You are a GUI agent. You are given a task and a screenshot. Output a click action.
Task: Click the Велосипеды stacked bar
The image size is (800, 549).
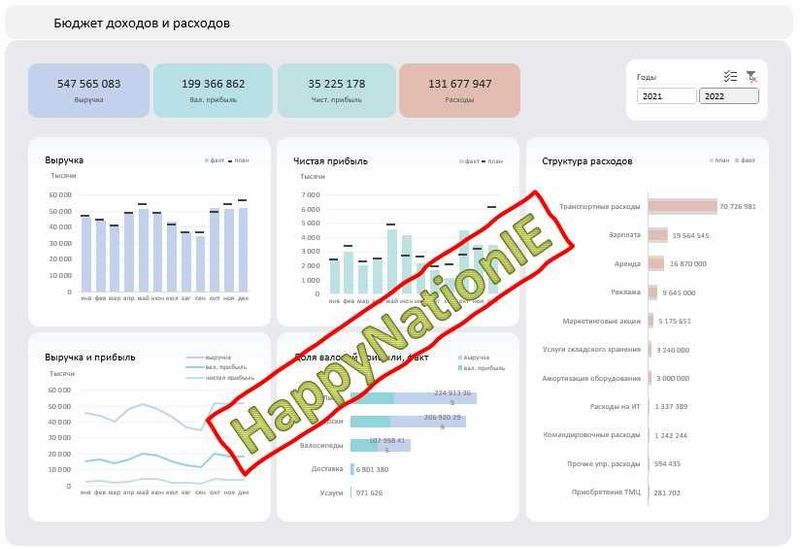tap(381, 445)
